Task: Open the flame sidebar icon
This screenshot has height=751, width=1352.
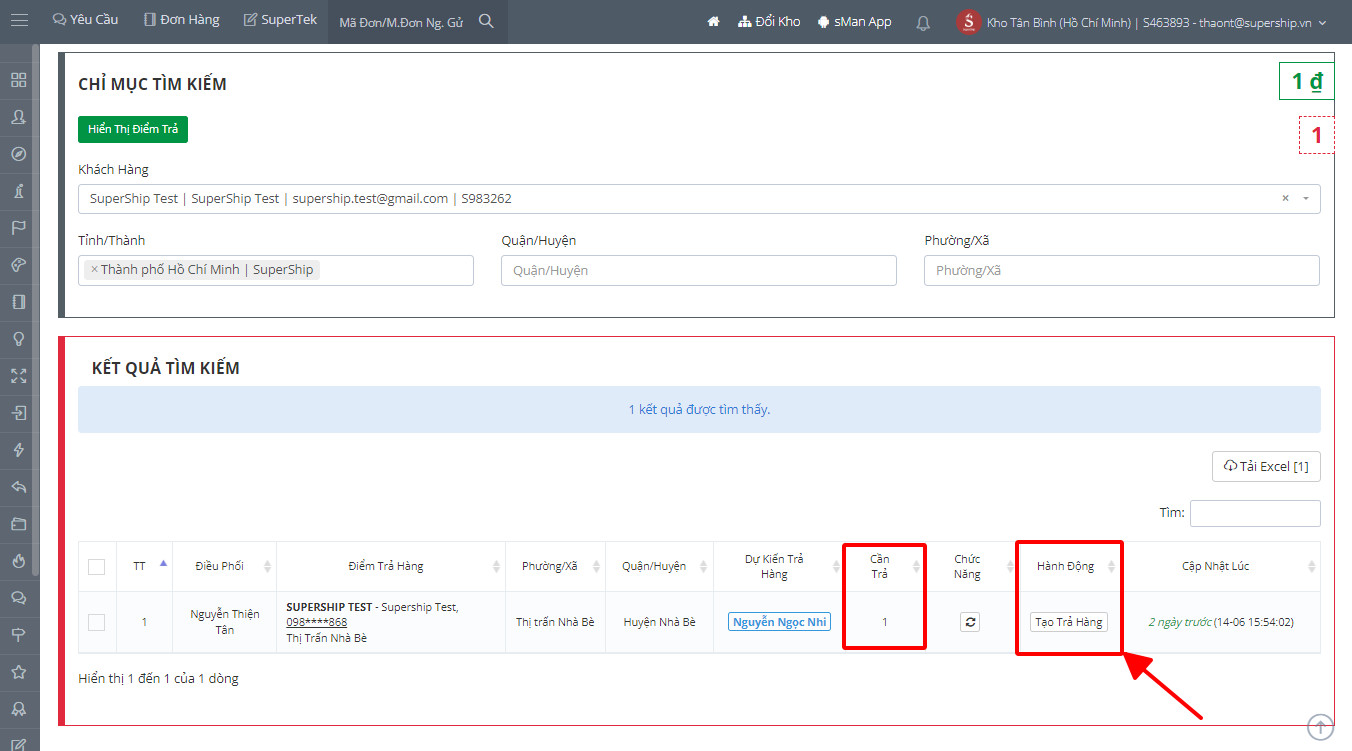Action: (x=18, y=561)
